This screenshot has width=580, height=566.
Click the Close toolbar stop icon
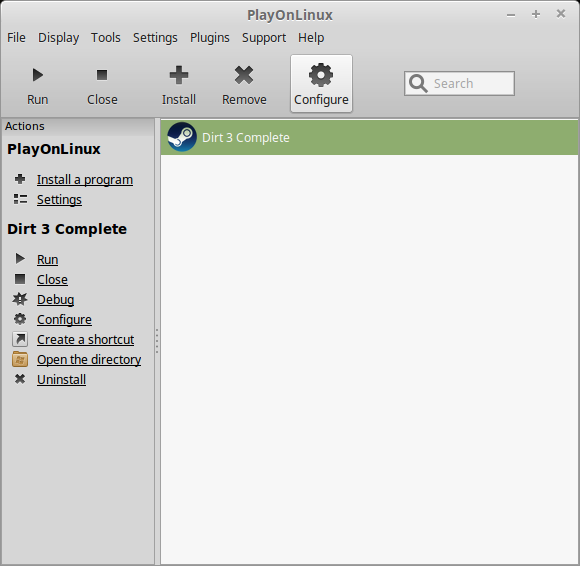pos(102,75)
